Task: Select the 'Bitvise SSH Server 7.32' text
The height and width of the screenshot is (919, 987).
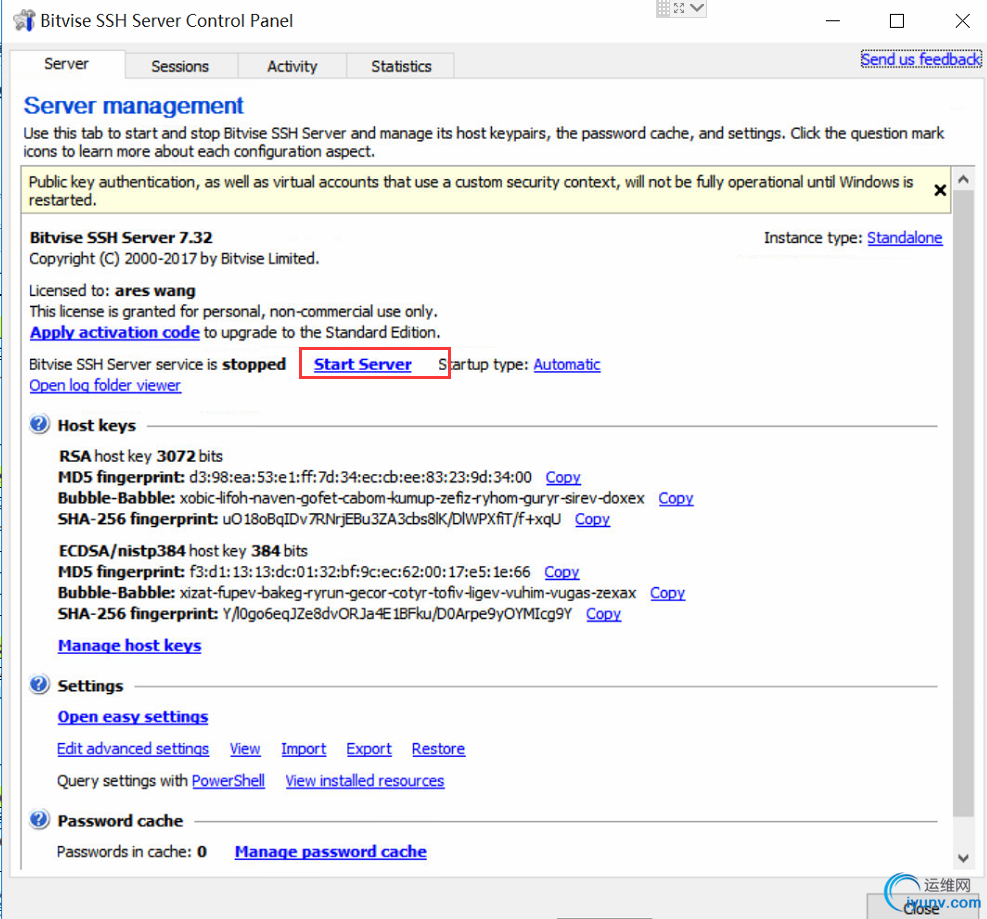Action: point(121,237)
